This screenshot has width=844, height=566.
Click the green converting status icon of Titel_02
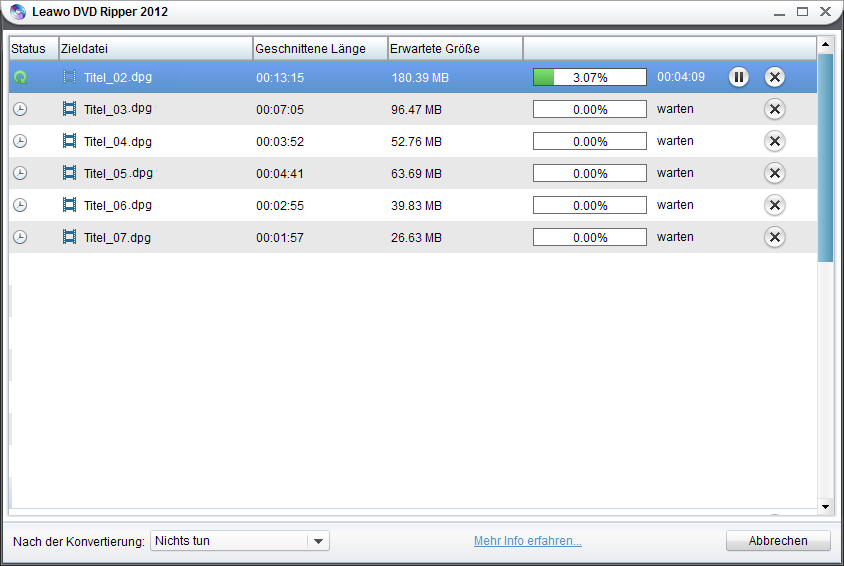click(x=20, y=77)
